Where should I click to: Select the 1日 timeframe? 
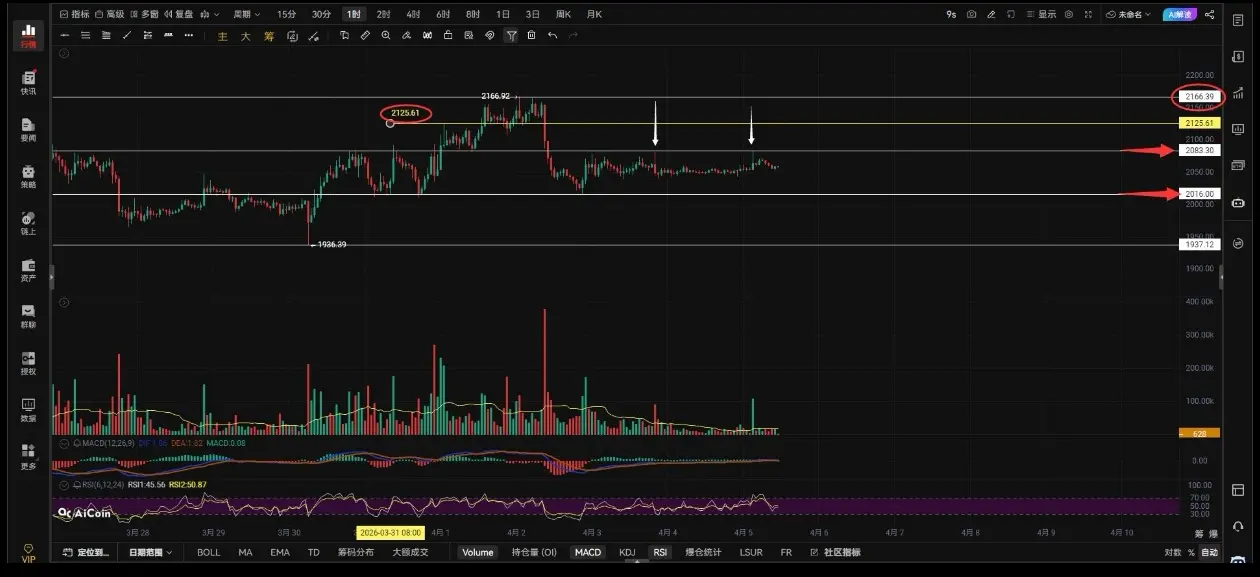point(502,14)
